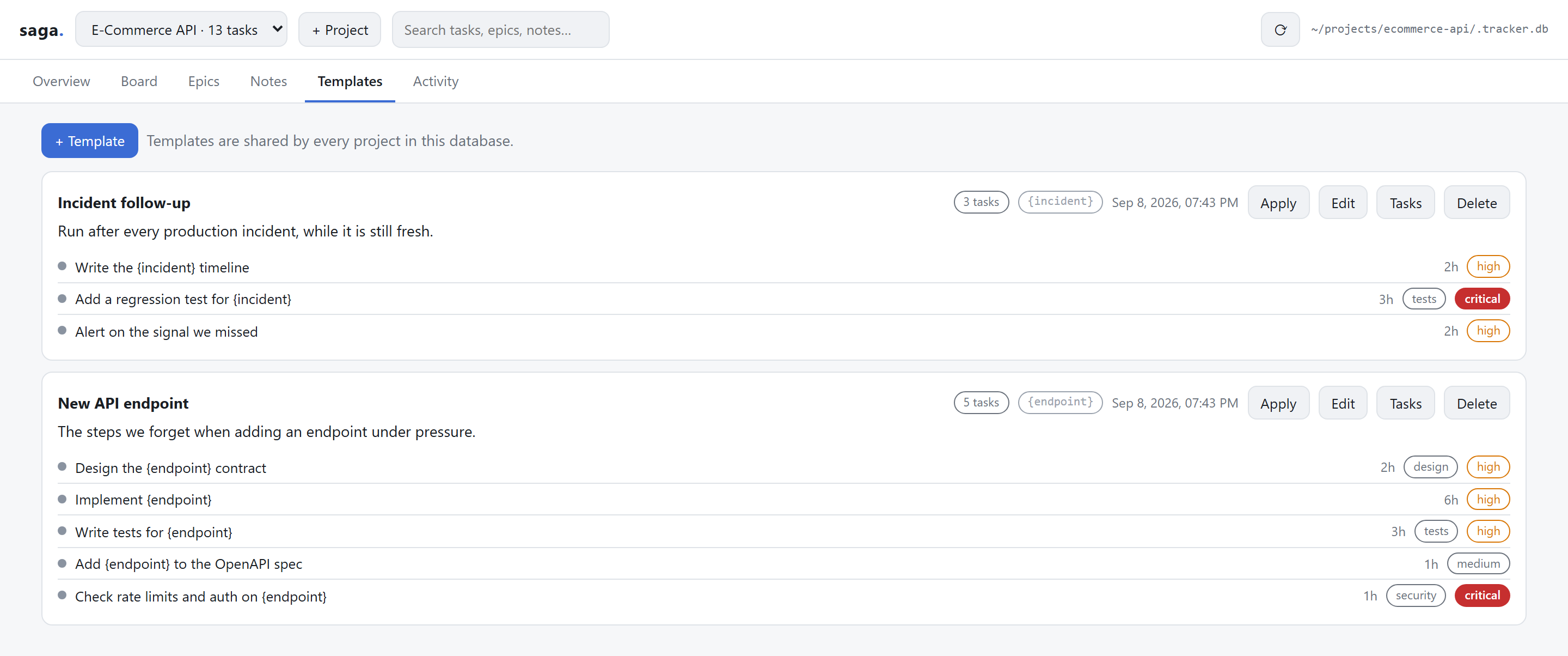Click the {incident} variable badge

click(1059, 202)
